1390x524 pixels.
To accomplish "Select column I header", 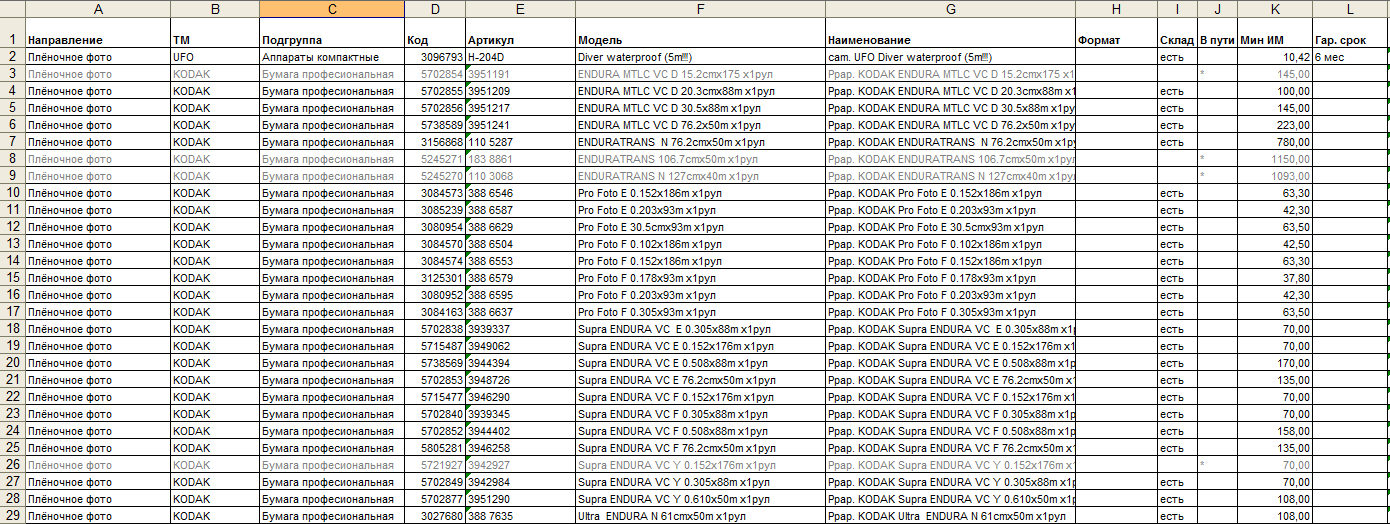I will point(1177,9).
